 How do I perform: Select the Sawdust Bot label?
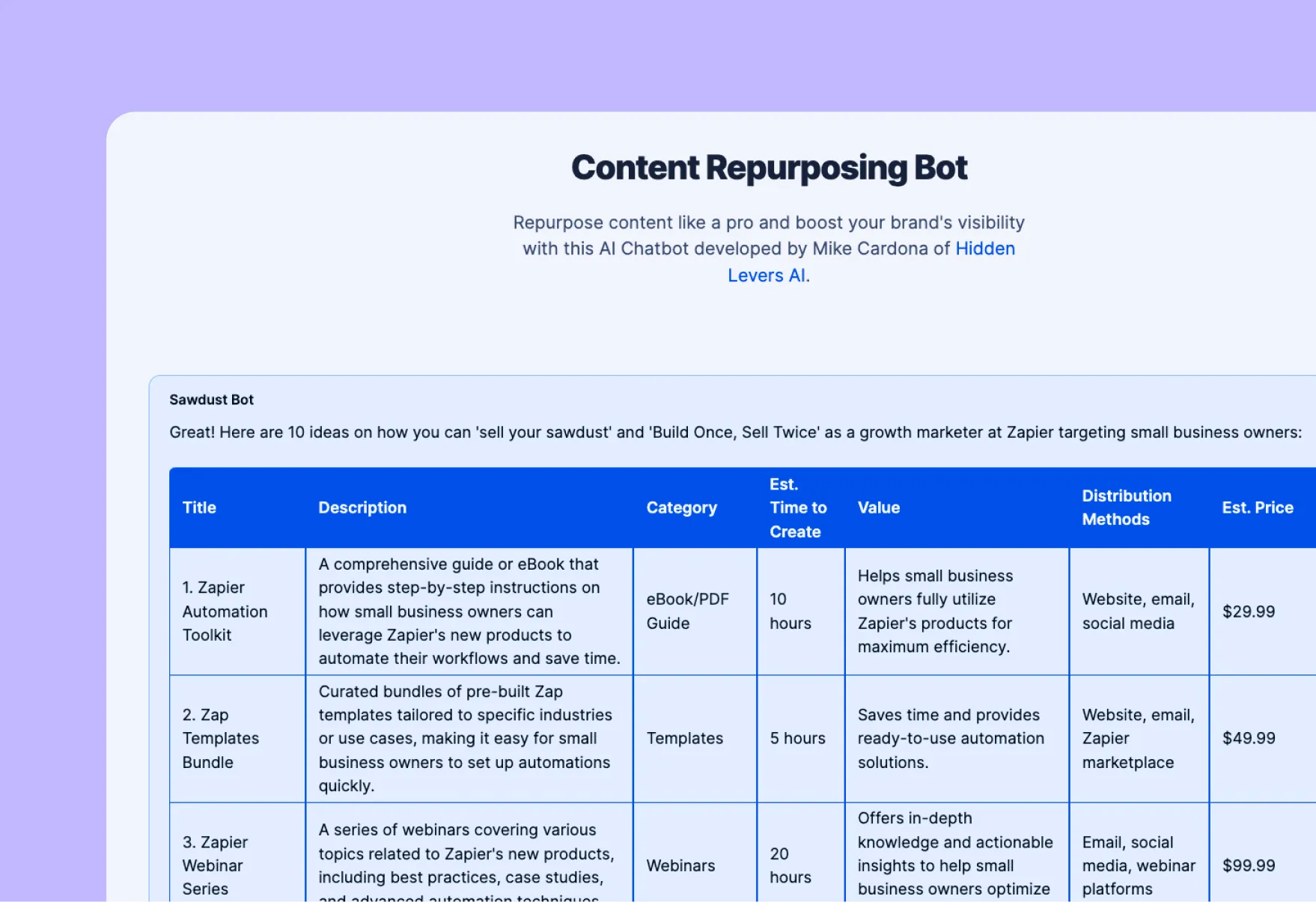pos(212,400)
